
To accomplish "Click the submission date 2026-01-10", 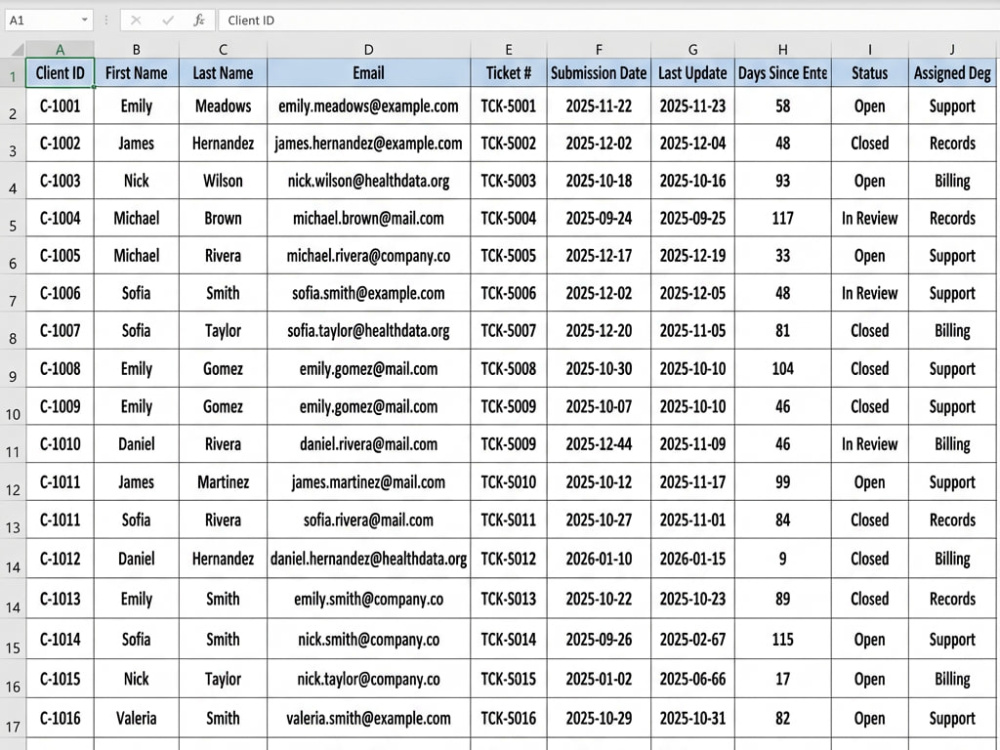I will (599, 559).
